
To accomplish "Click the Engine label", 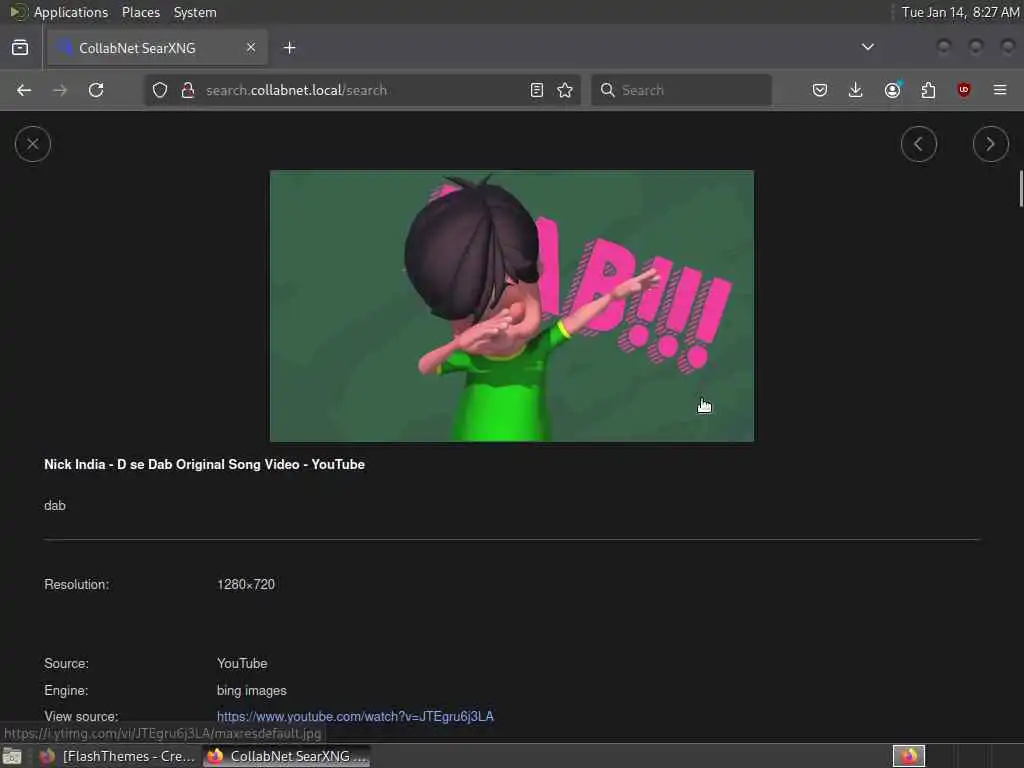I will (66, 690).
